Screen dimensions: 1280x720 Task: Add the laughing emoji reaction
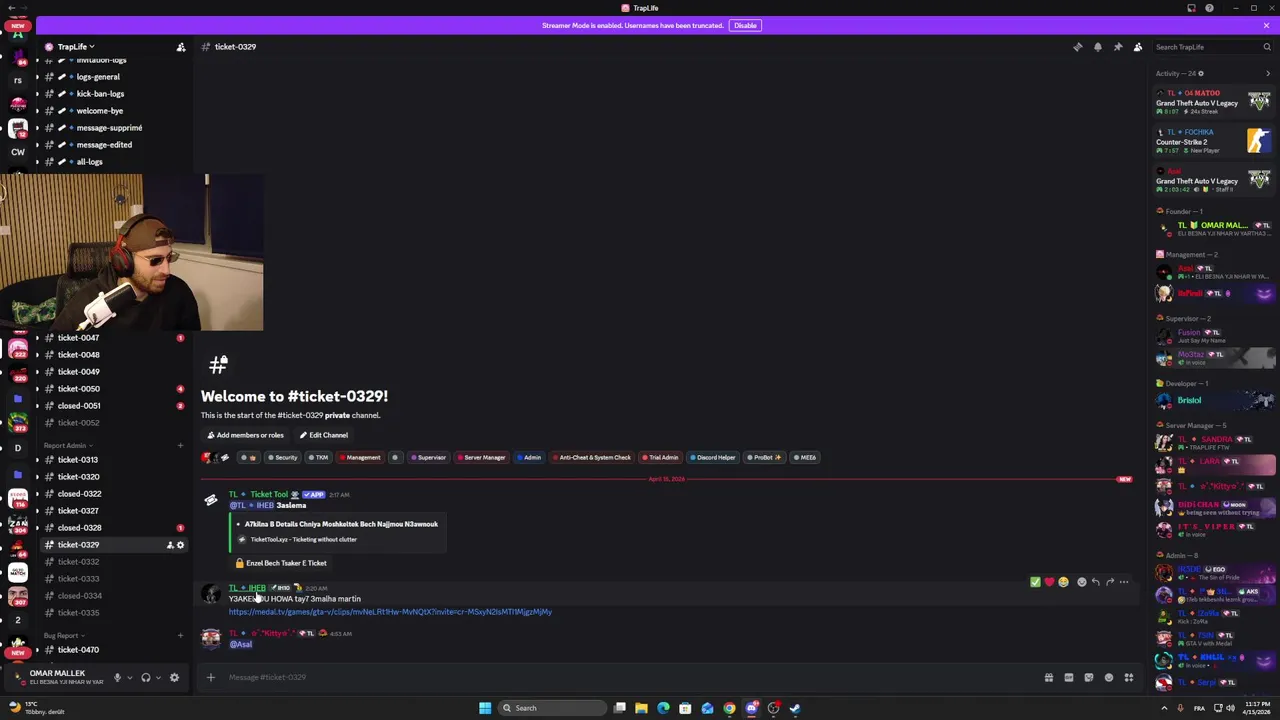pyautogui.click(x=1063, y=582)
